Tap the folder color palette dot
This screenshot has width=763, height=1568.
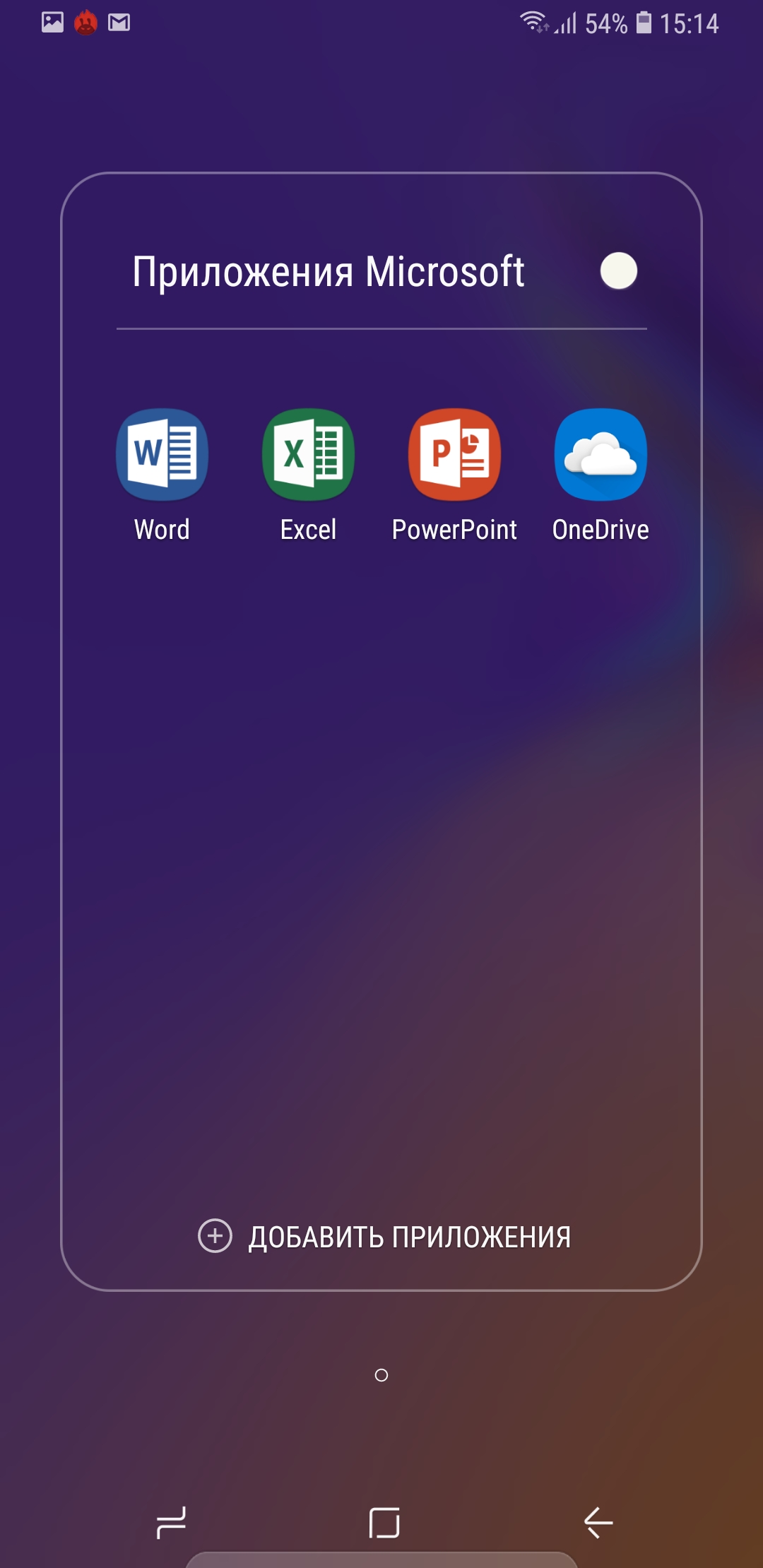click(x=619, y=271)
